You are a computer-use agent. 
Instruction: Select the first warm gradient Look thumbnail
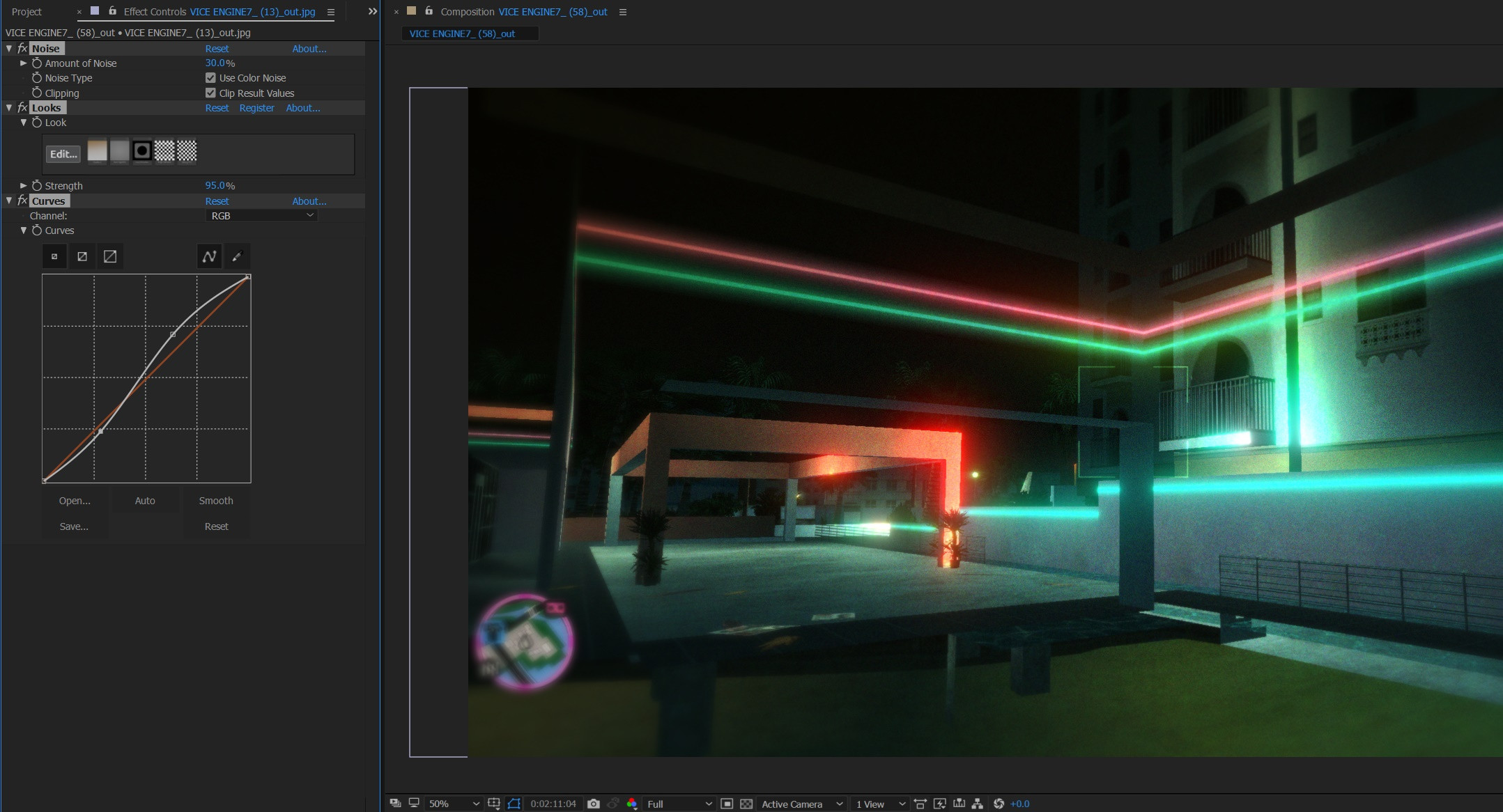click(x=97, y=151)
